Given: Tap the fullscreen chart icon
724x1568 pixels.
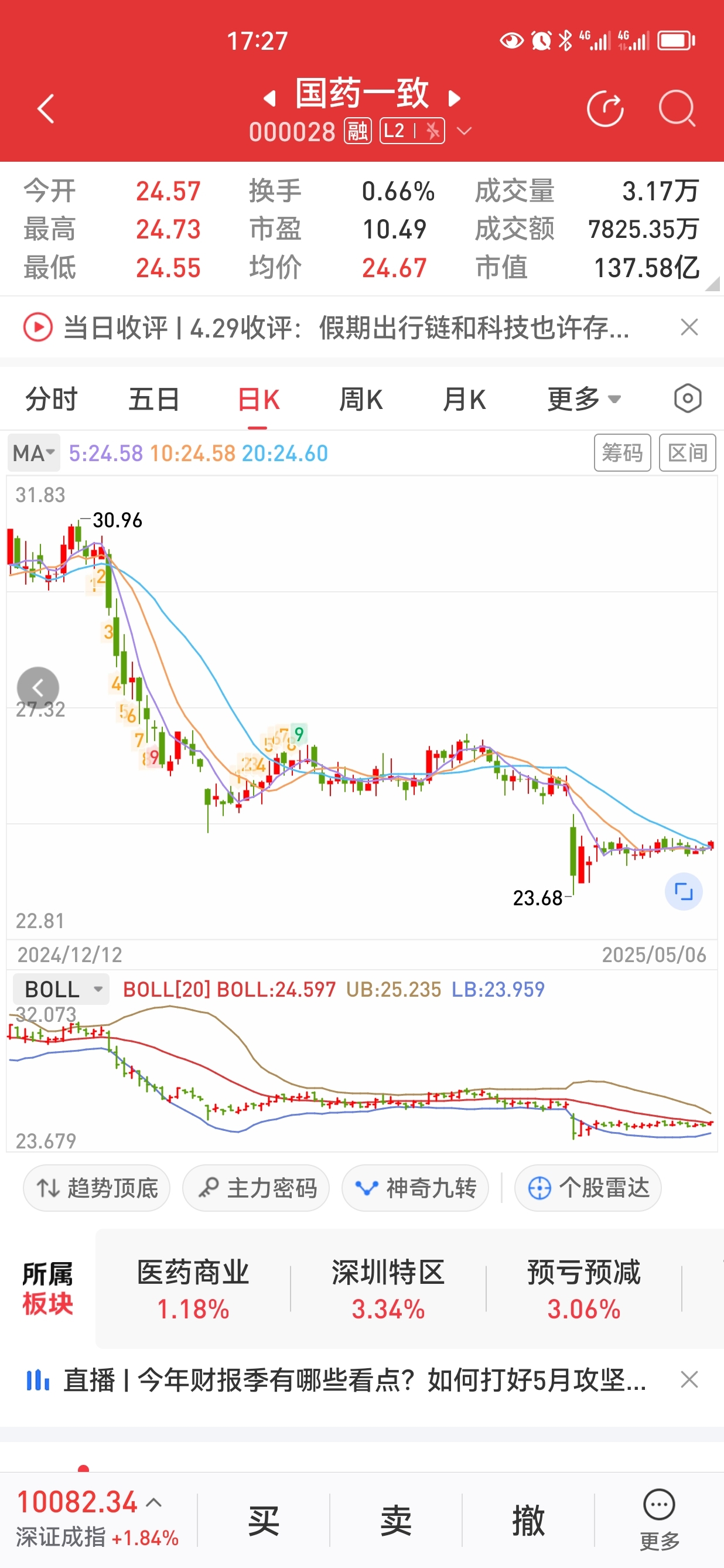Looking at the screenshot, I should pyautogui.click(x=683, y=892).
